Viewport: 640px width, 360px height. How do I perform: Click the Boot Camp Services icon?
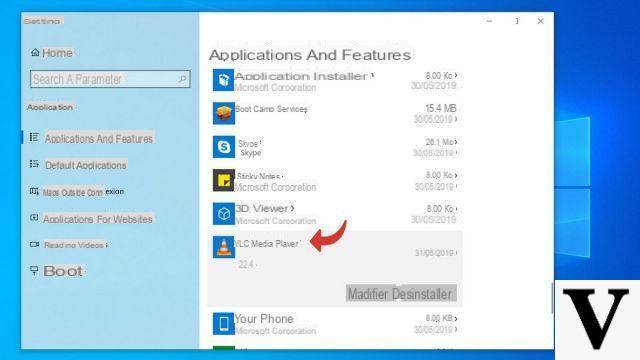(224, 113)
